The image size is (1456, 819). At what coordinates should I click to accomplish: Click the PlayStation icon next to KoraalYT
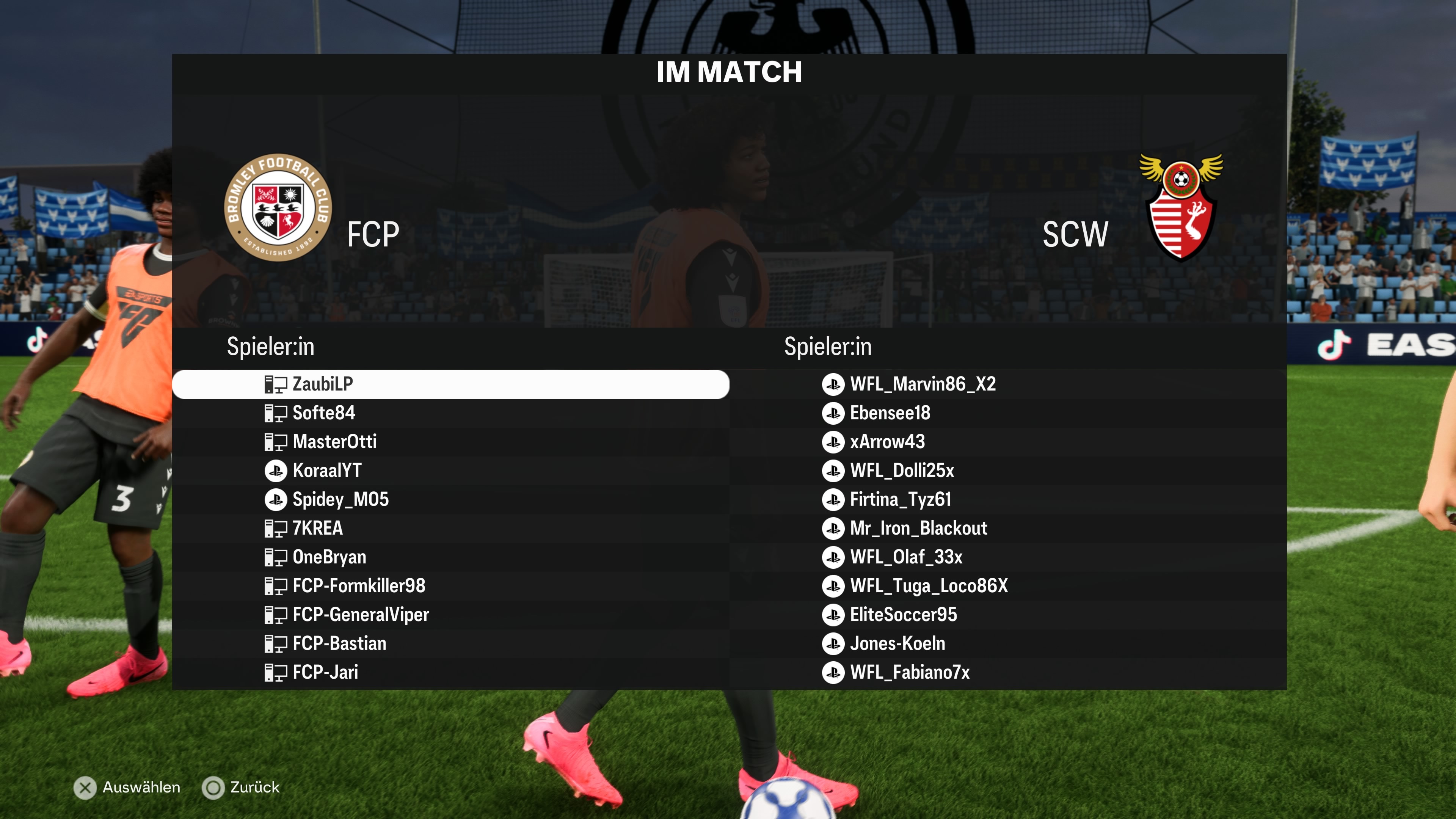point(276,471)
